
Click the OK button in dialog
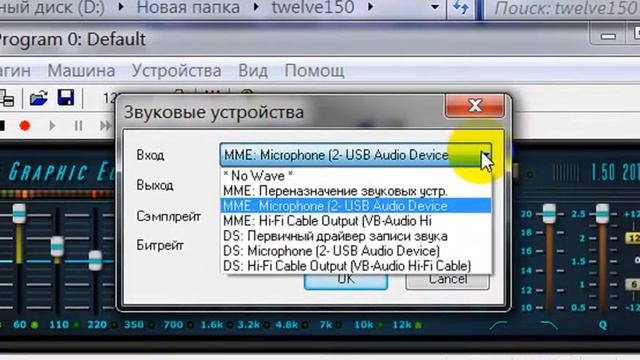click(346, 281)
